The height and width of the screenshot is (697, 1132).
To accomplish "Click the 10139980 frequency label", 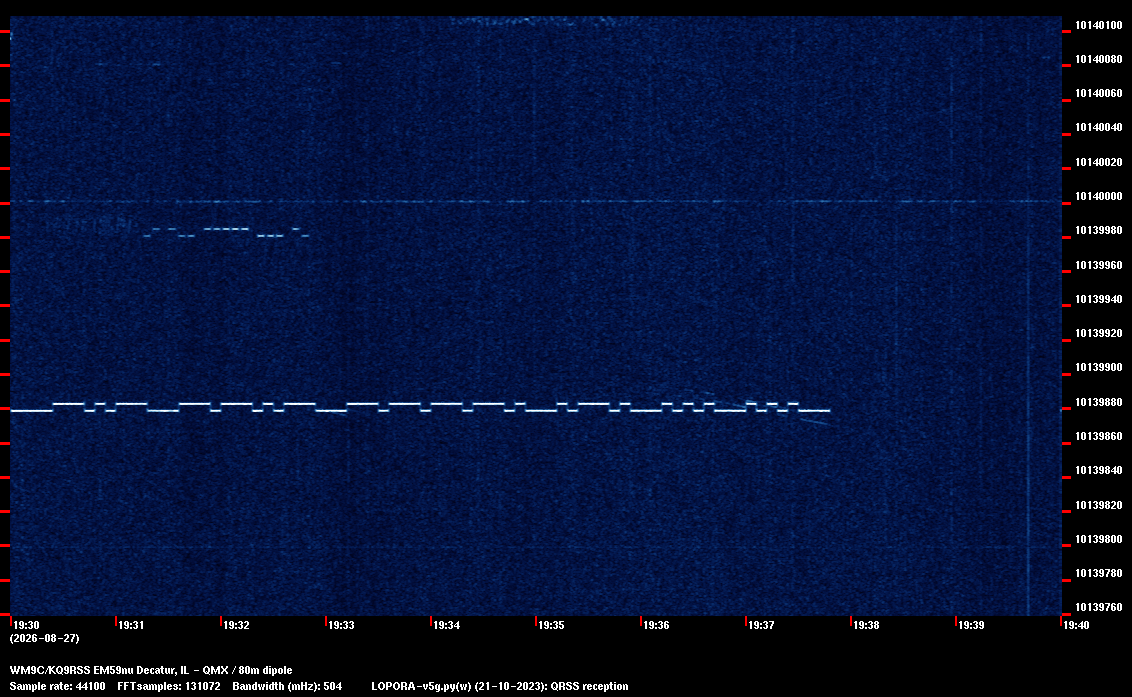I will tap(1098, 230).
